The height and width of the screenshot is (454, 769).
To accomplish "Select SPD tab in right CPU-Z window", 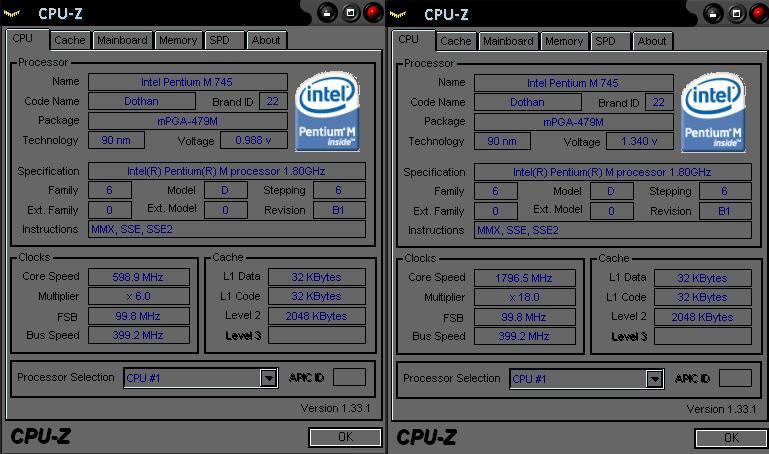I will coord(610,41).
